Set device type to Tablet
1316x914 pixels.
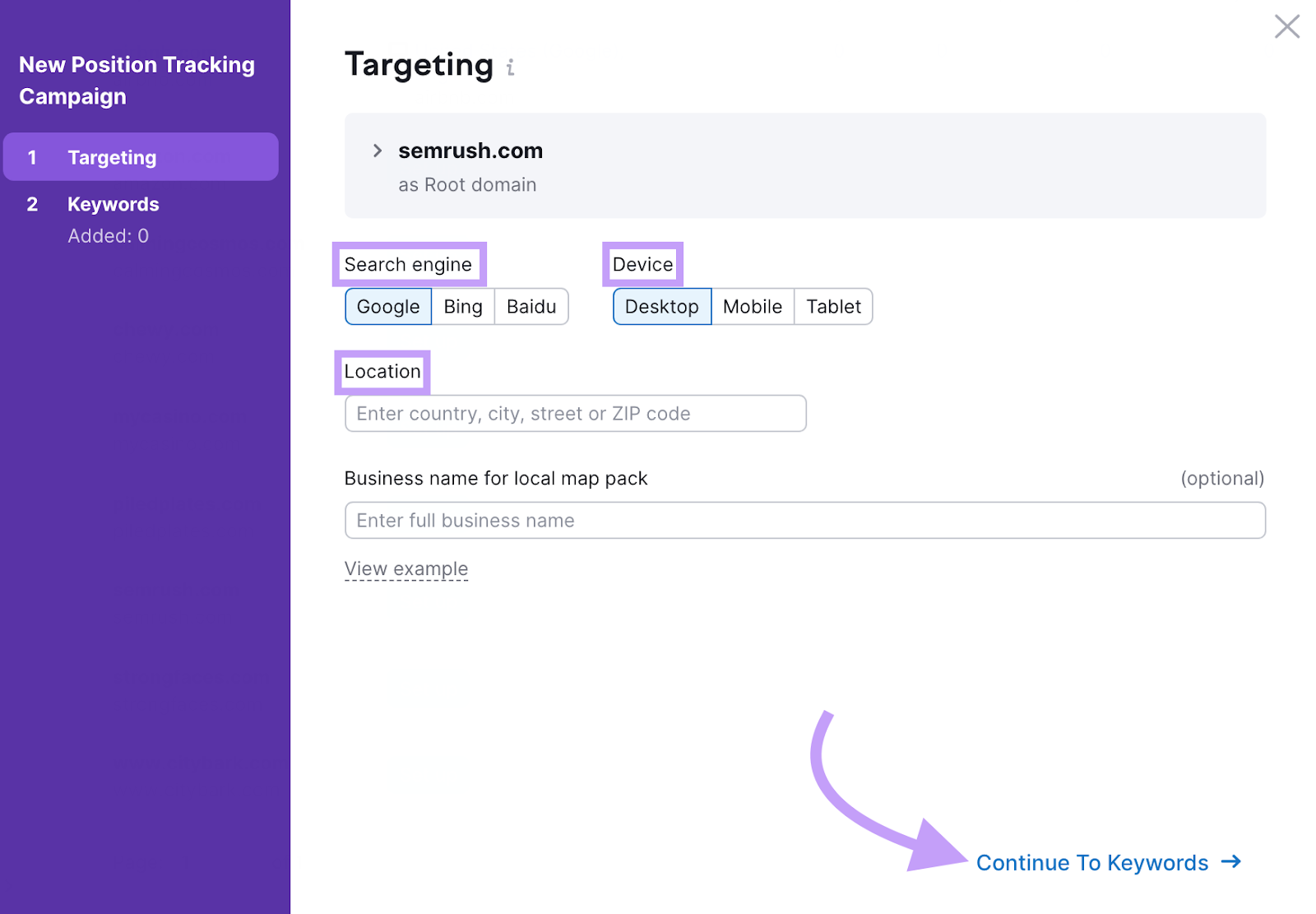click(833, 307)
